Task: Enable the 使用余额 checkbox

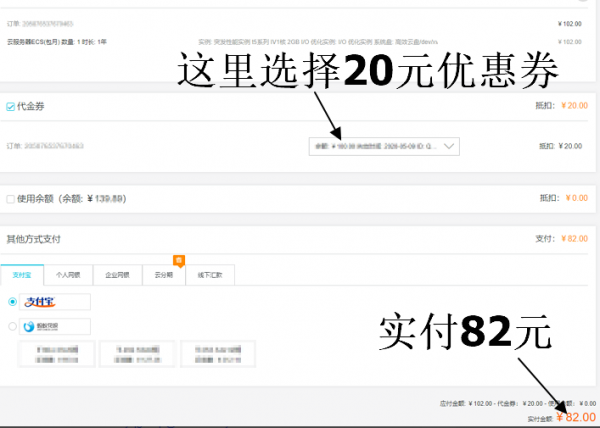Action: [x=10, y=198]
